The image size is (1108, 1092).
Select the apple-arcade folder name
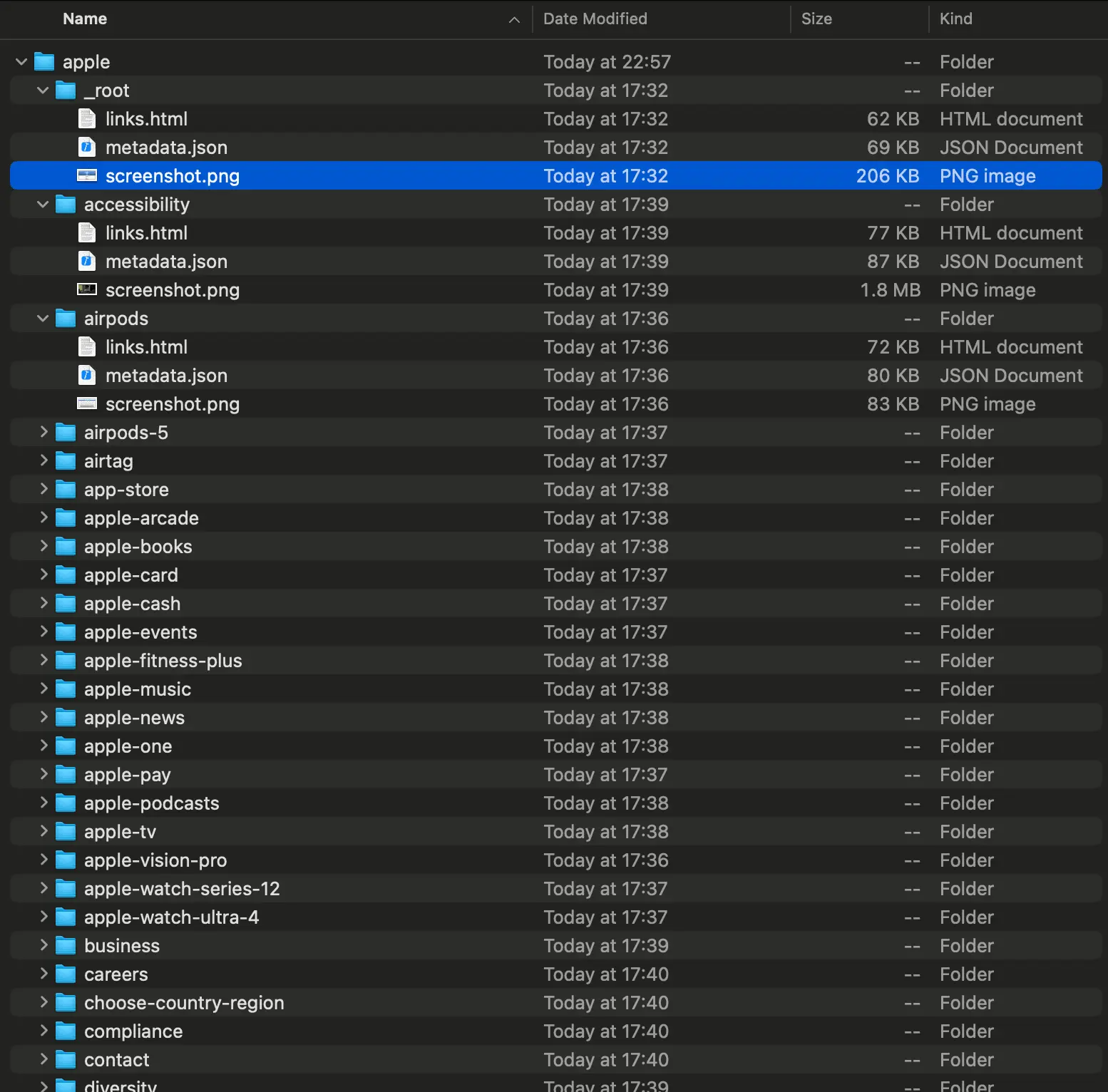pos(141,518)
